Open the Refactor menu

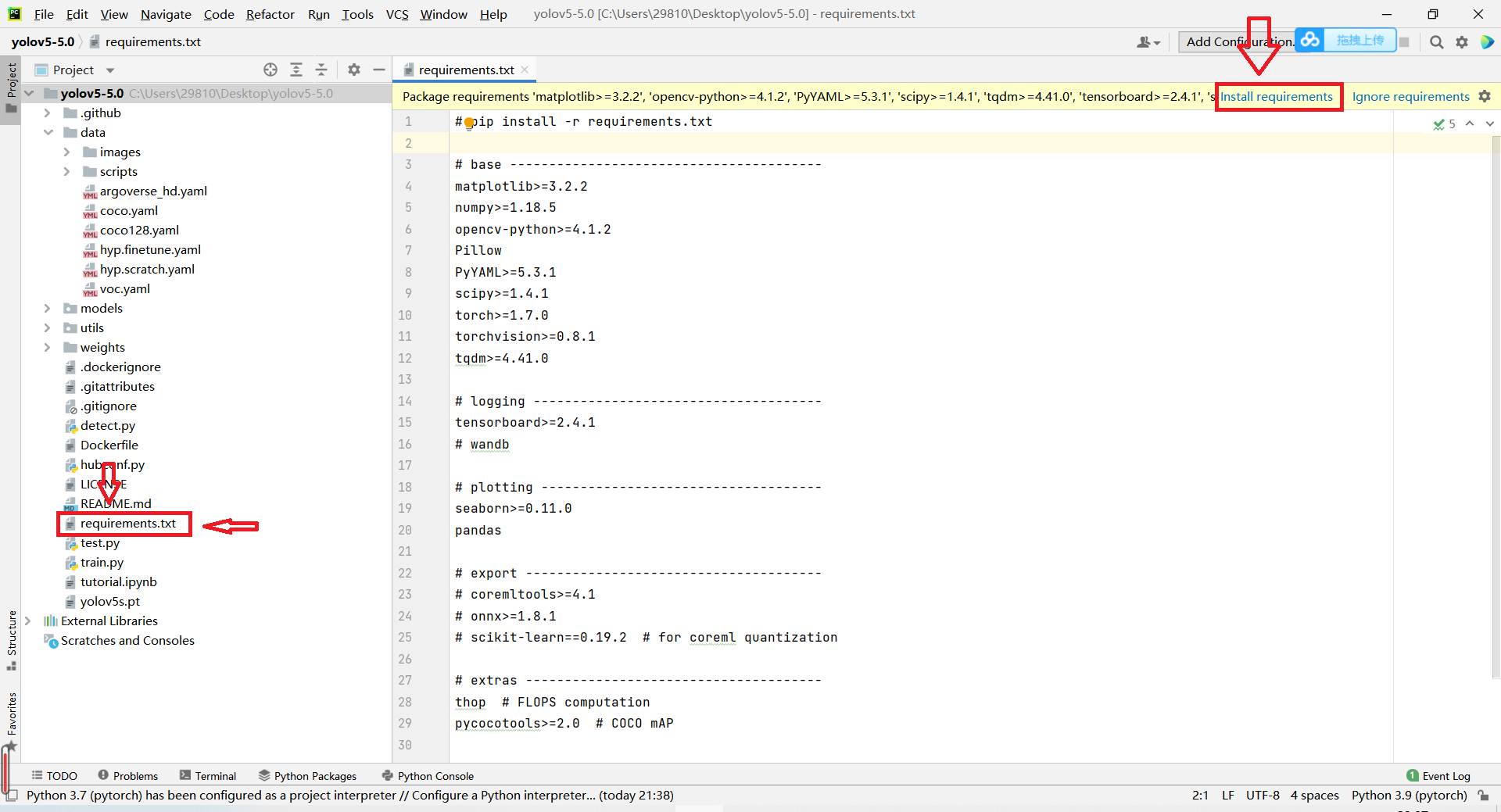(270, 14)
